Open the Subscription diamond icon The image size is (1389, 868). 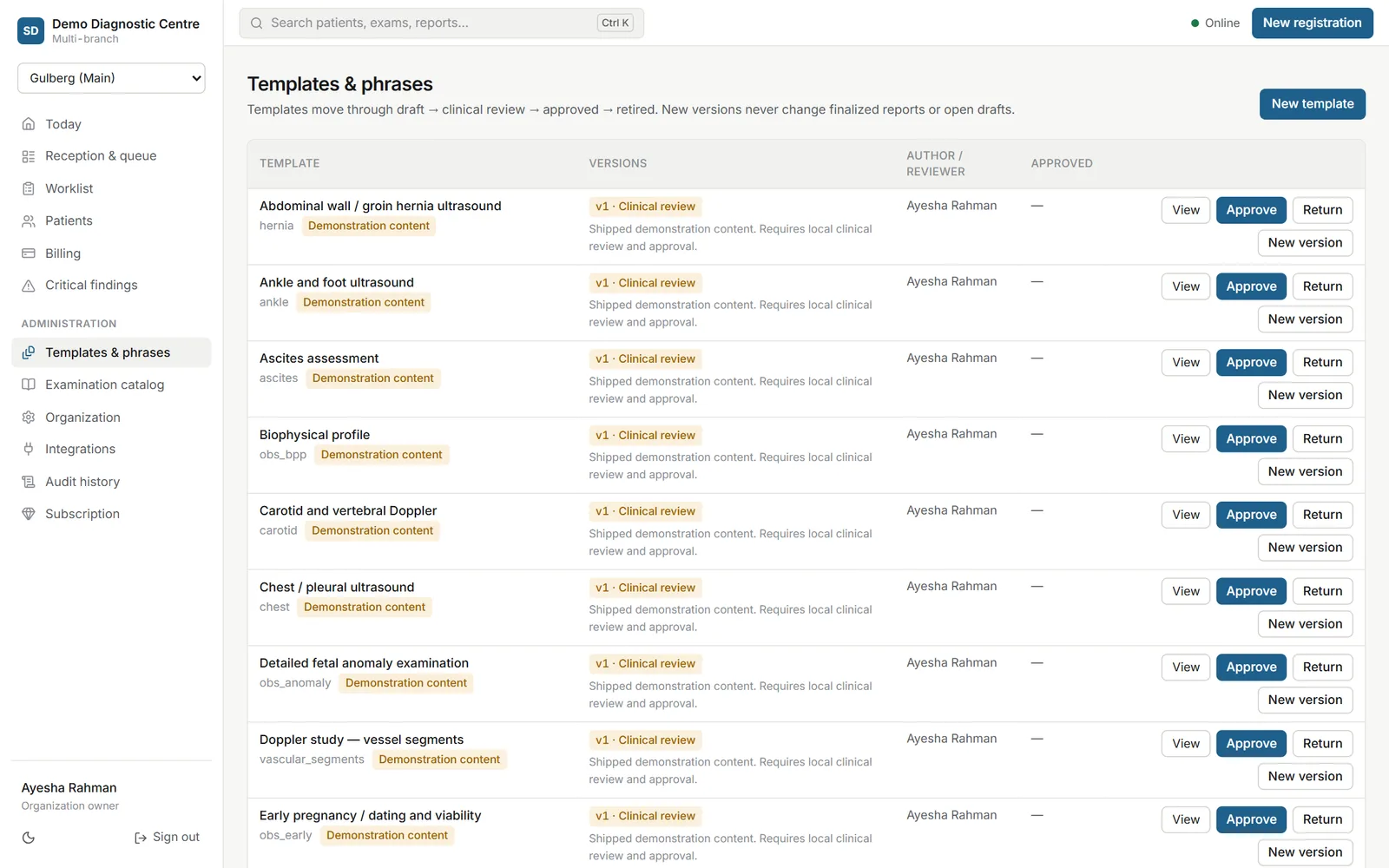pos(29,514)
